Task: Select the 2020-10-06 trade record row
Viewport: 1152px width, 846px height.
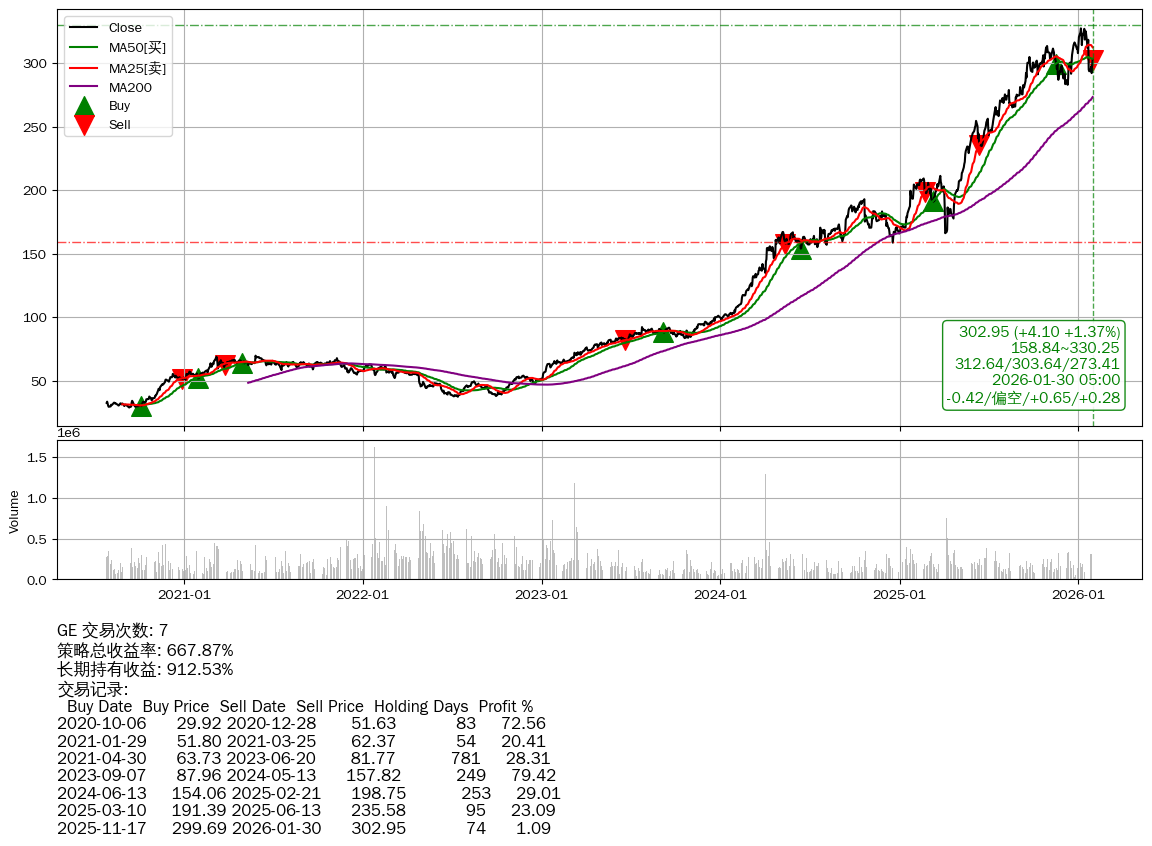Action: [x=301, y=724]
